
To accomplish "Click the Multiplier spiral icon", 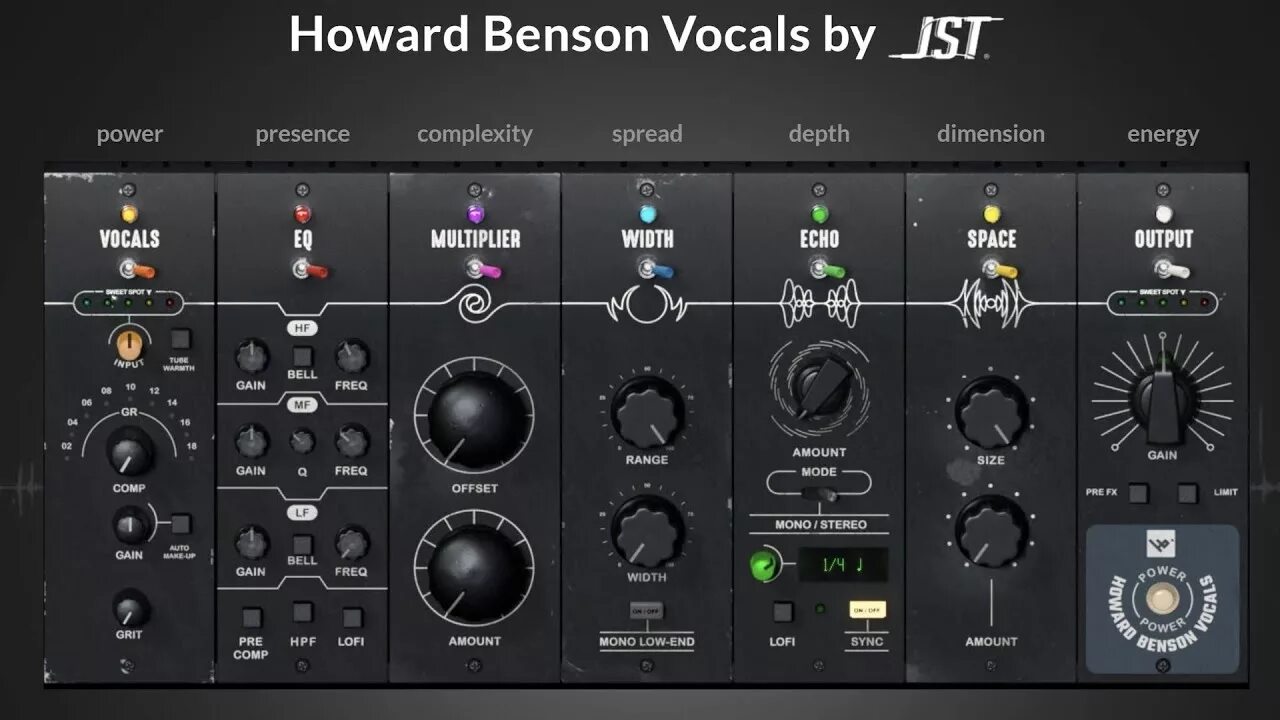I will (475, 304).
